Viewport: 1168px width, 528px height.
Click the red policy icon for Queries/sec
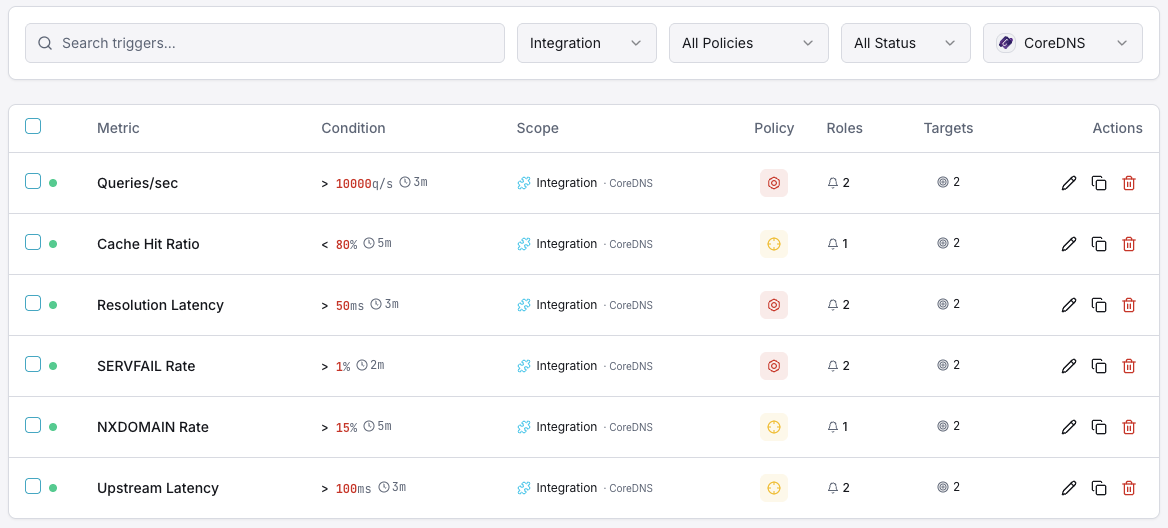coord(774,183)
